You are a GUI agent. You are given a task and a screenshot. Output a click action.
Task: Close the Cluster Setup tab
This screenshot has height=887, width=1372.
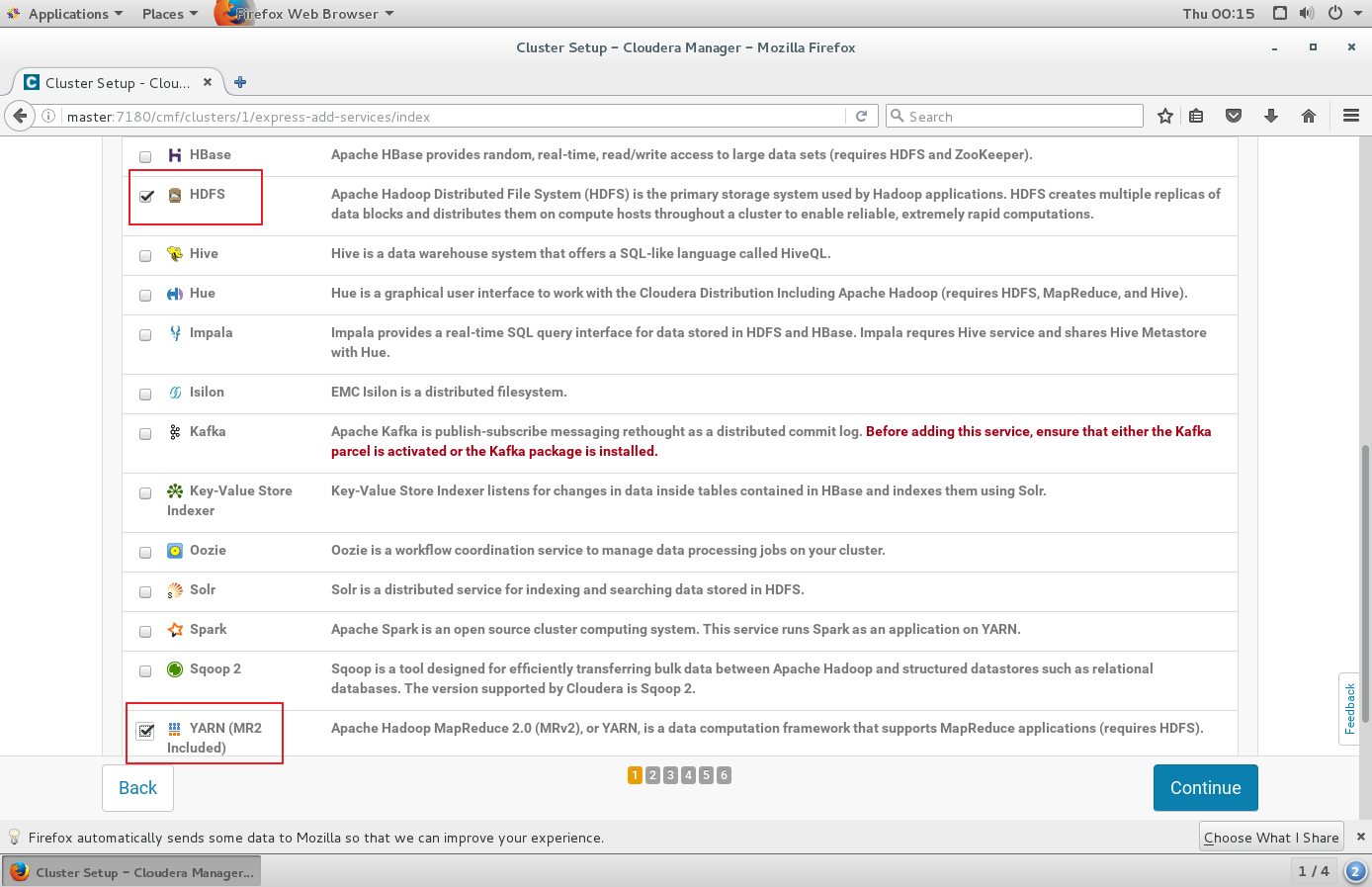[208, 82]
